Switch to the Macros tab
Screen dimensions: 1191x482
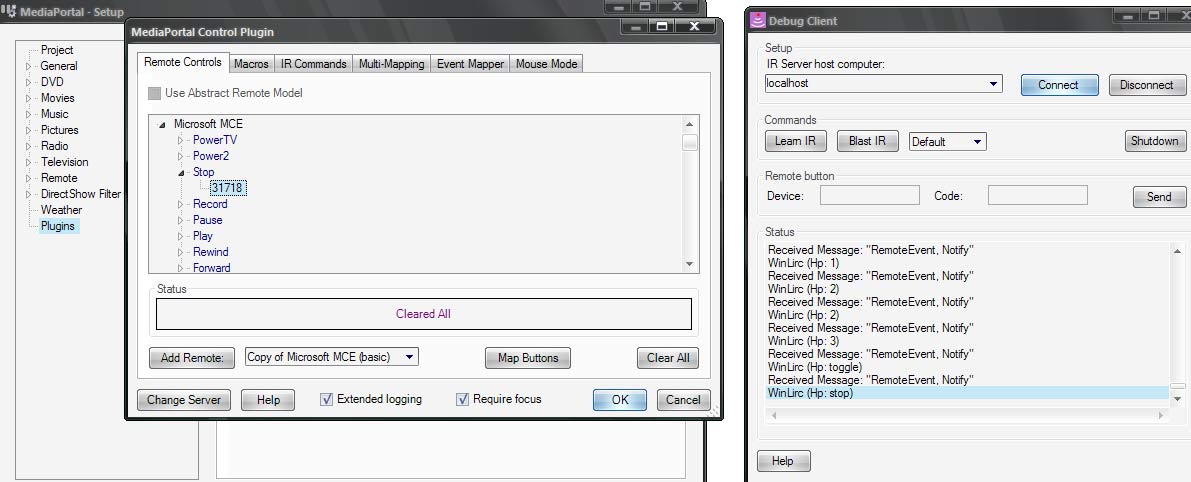click(x=251, y=64)
